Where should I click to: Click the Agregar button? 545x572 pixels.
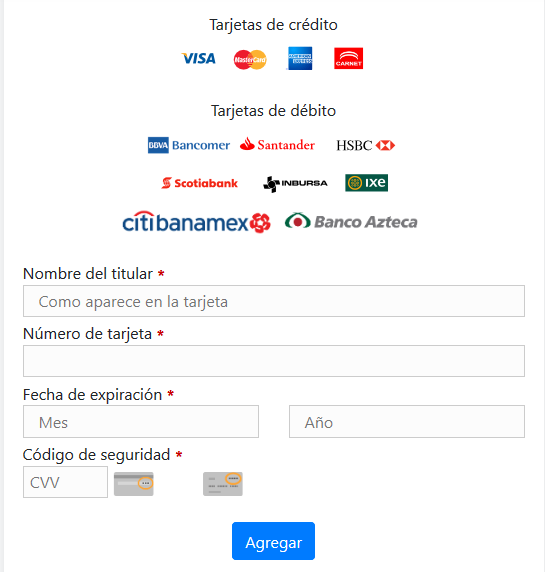click(x=274, y=541)
